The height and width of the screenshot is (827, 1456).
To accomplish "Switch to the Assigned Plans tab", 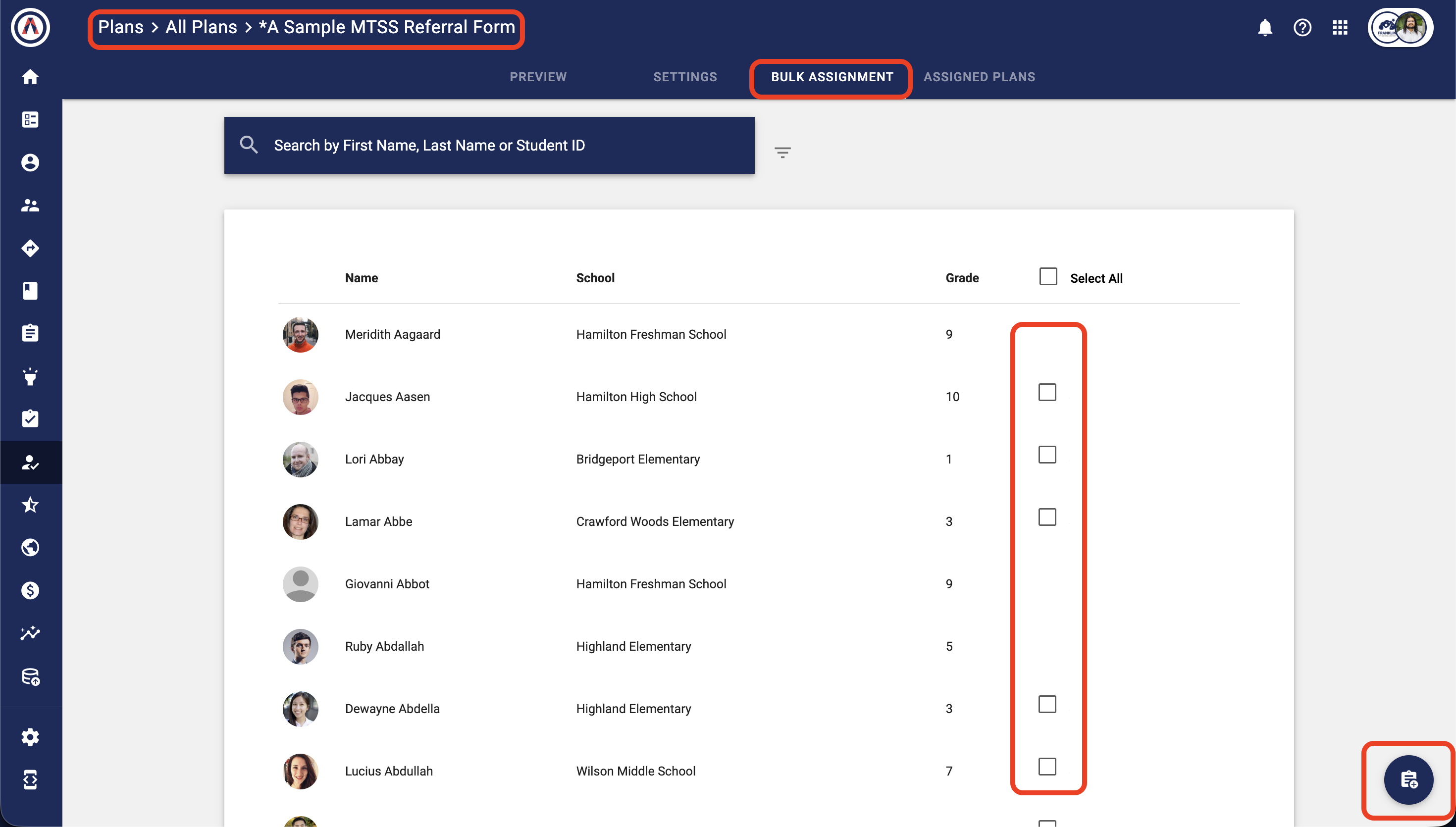I will [979, 77].
